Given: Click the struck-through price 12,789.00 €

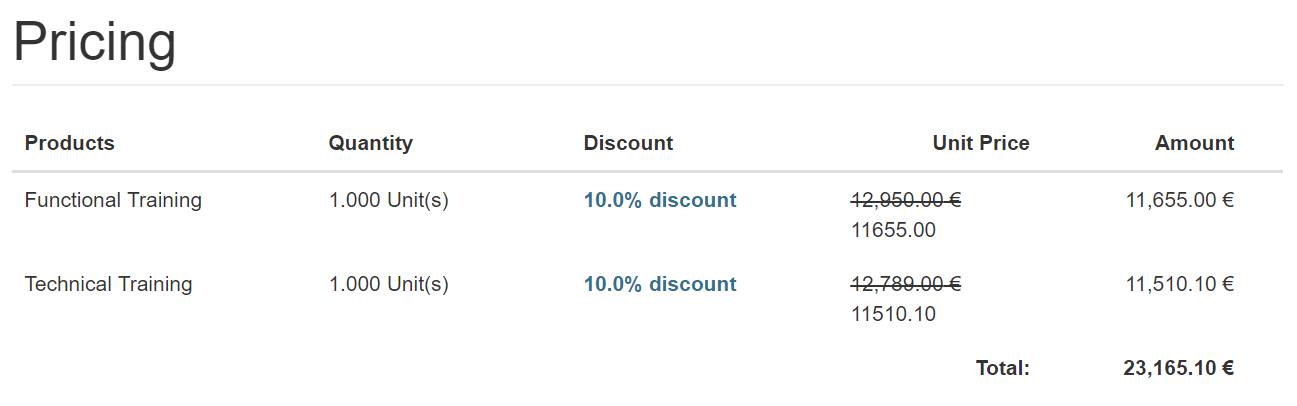Looking at the screenshot, I should pos(906,284).
